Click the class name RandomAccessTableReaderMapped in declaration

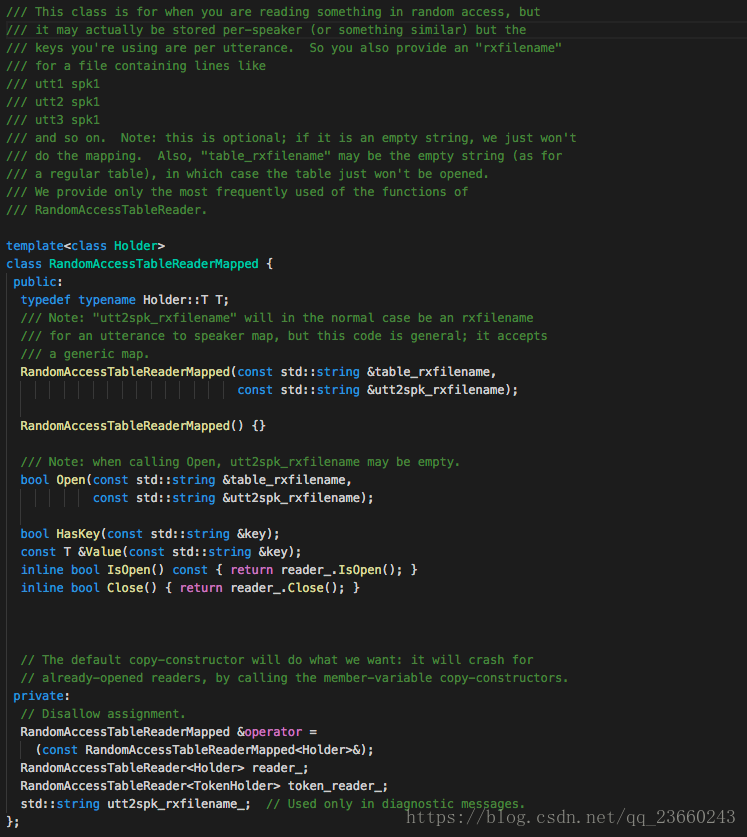[x=154, y=264]
